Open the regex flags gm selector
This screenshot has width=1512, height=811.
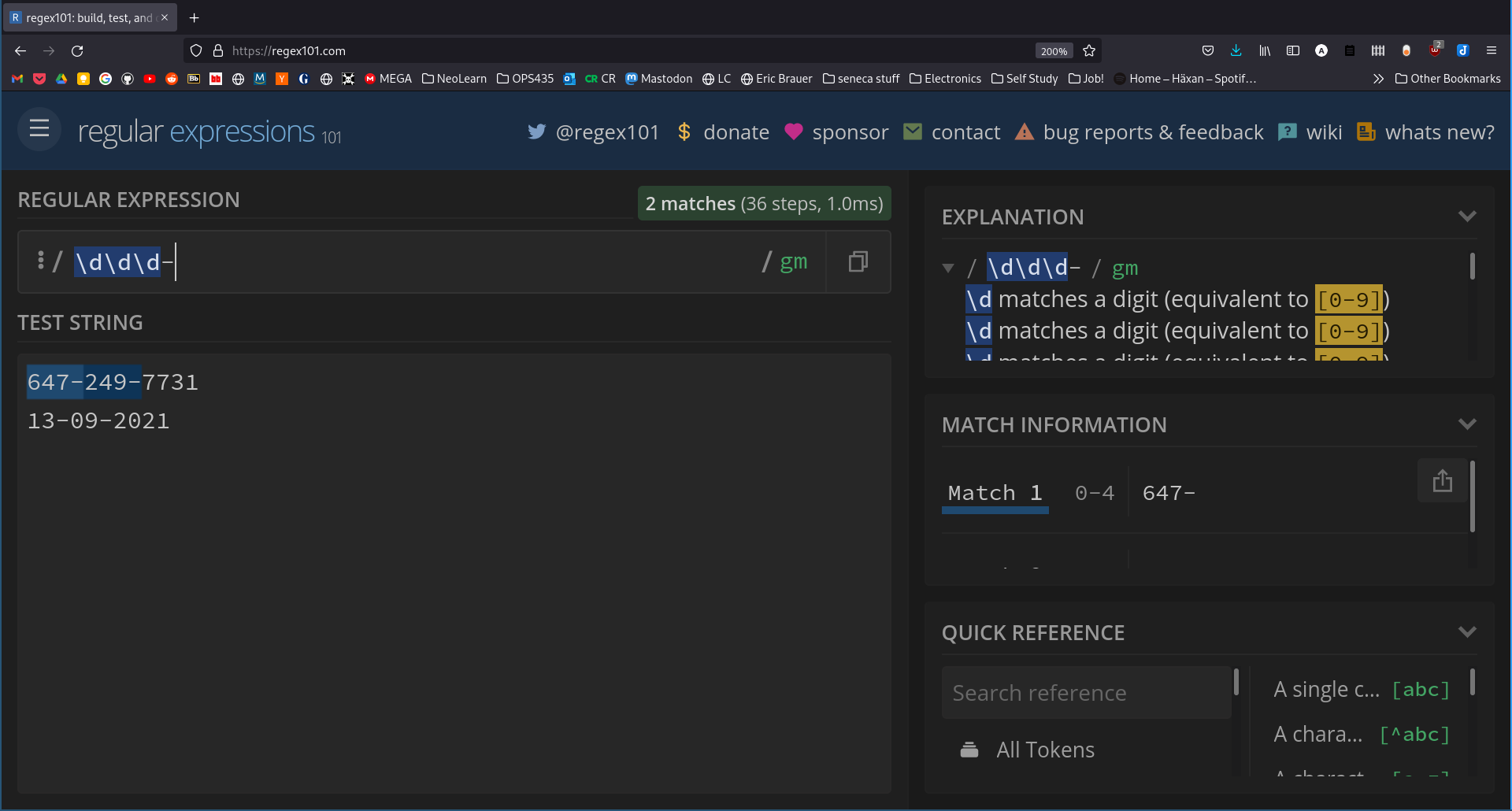(793, 261)
